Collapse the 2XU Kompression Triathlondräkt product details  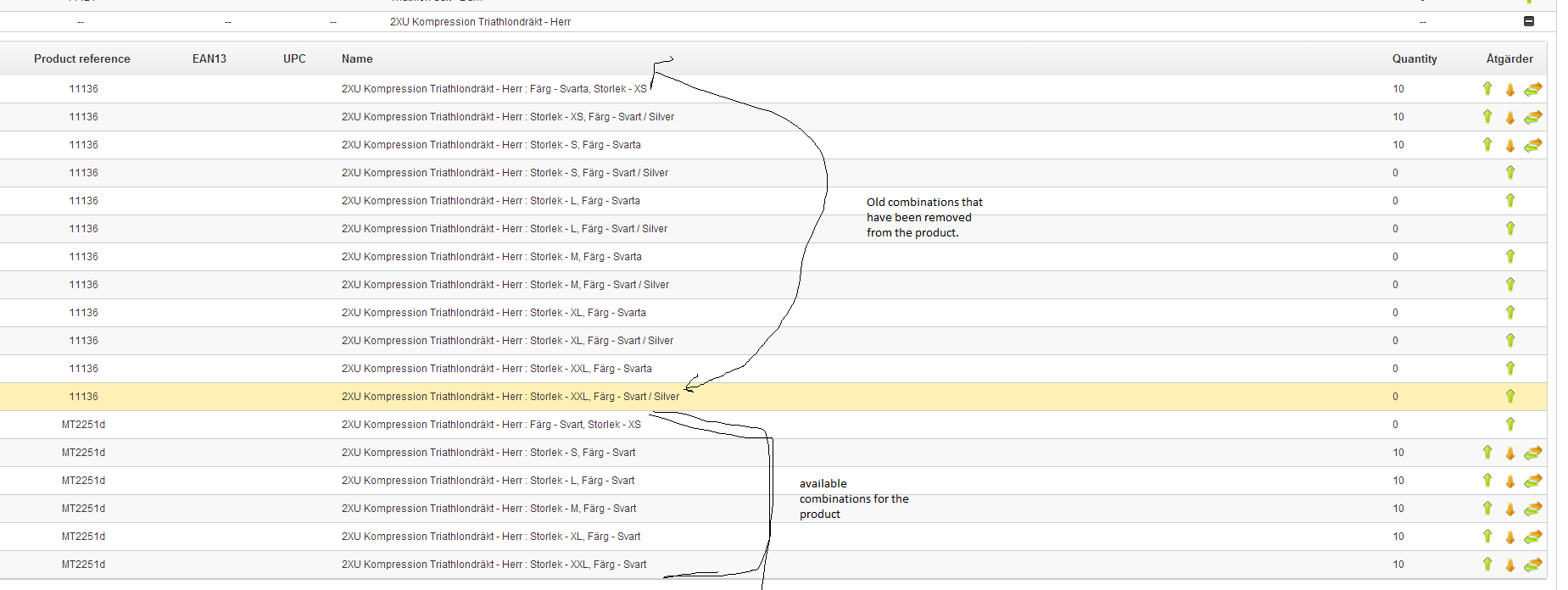click(1529, 21)
